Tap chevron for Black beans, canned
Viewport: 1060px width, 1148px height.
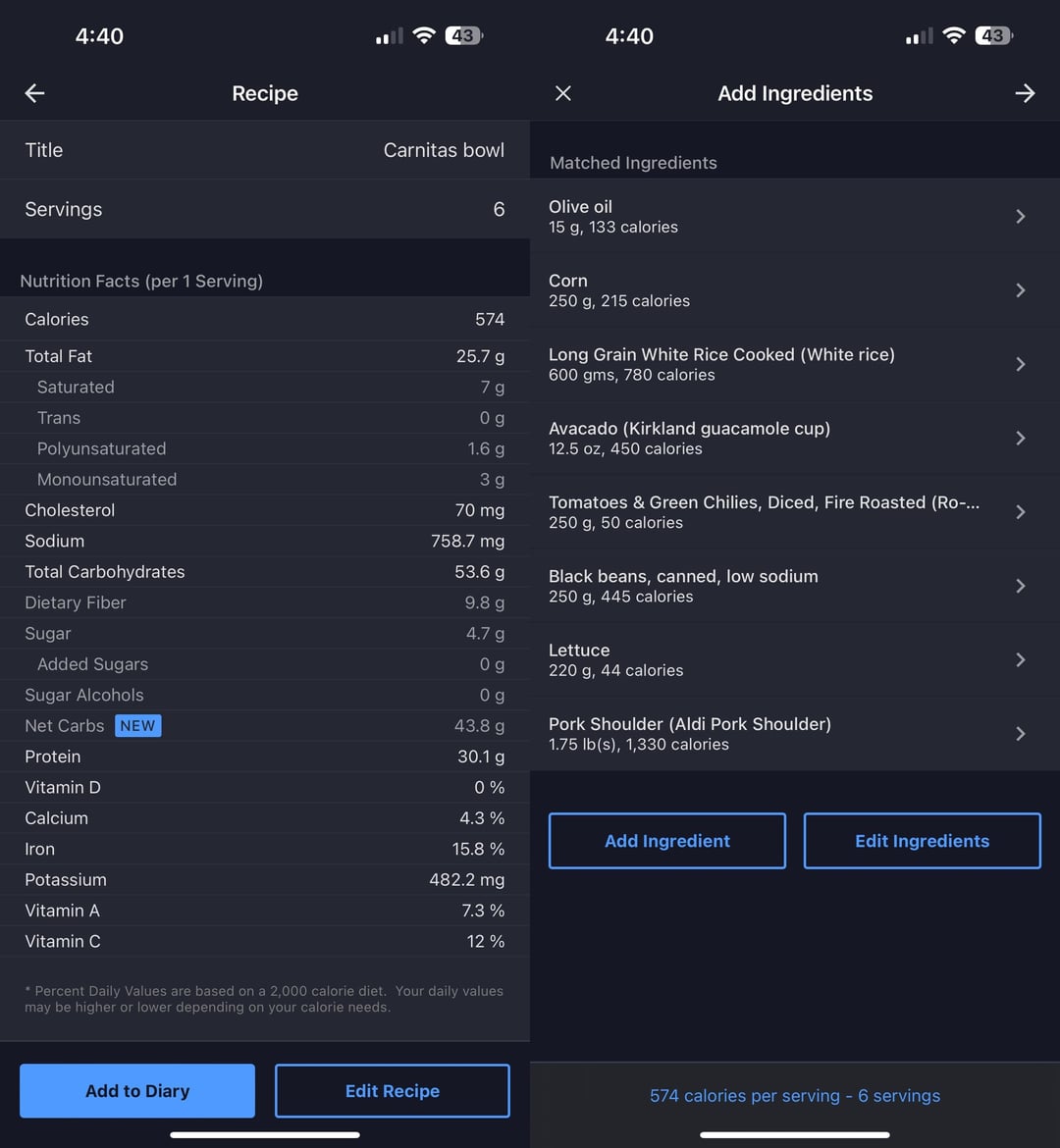pyautogui.click(x=1021, y=587)
